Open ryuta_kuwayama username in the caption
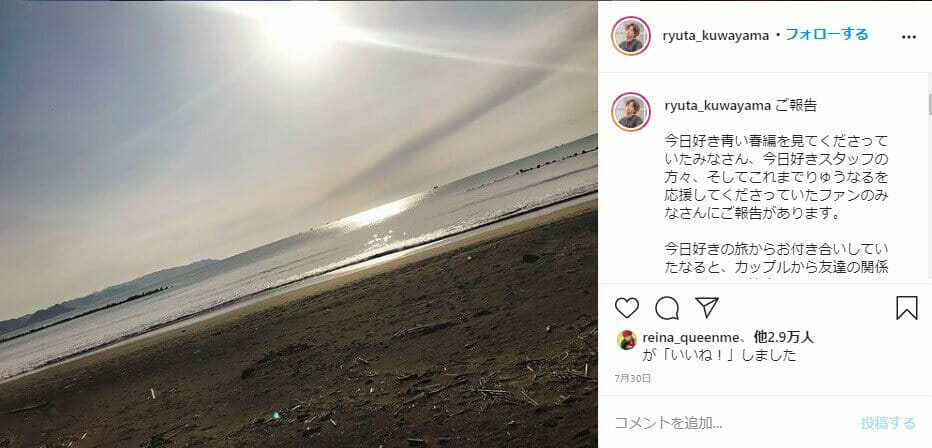Viewport: 932px width, 448px height. pos(717,106)
